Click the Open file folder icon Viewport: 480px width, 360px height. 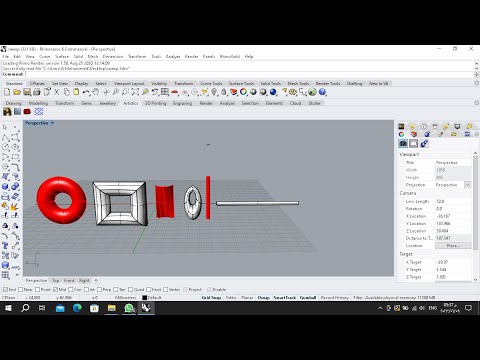[x=17, y=92]
